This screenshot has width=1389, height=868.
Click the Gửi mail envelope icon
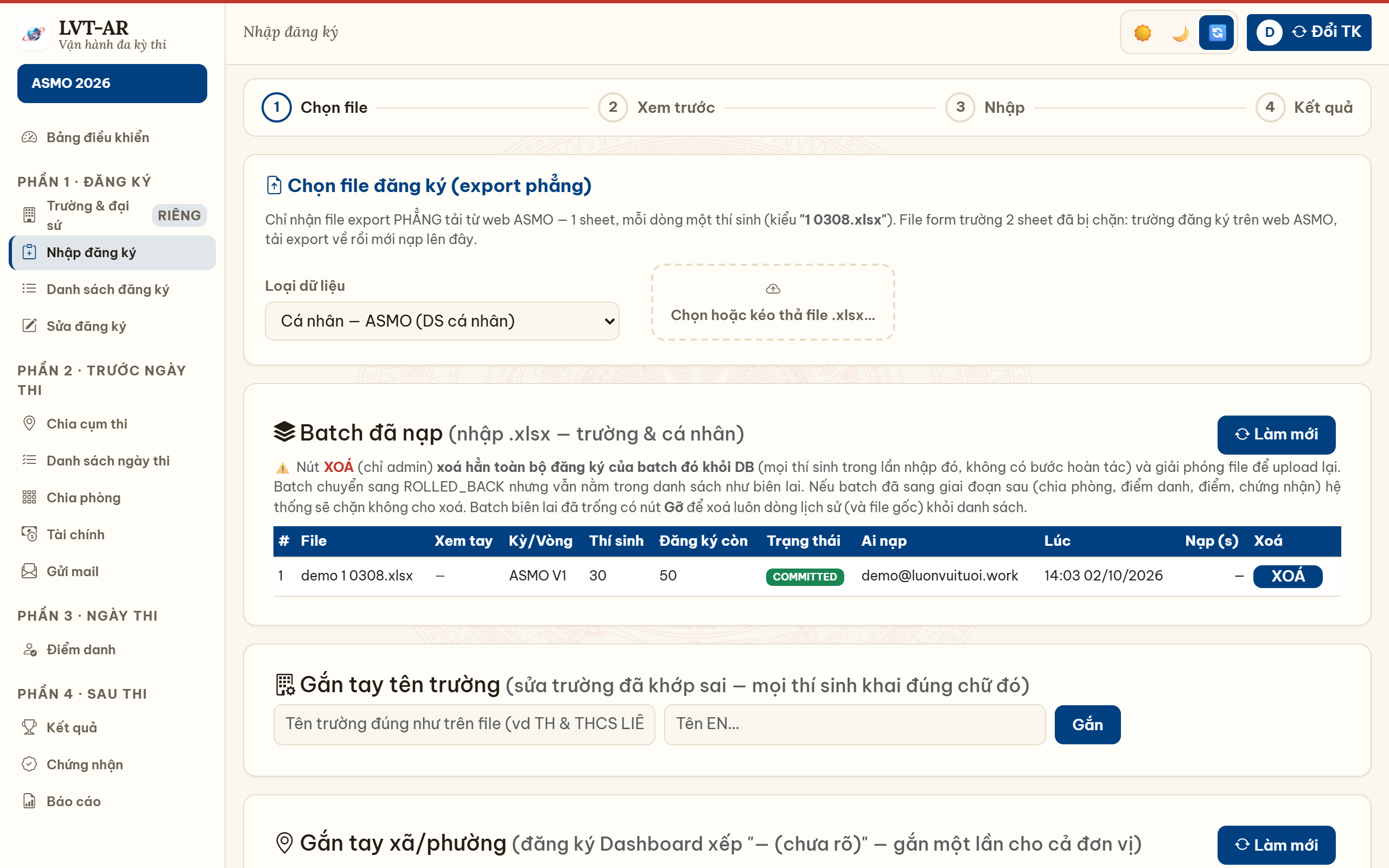point(29,571)
